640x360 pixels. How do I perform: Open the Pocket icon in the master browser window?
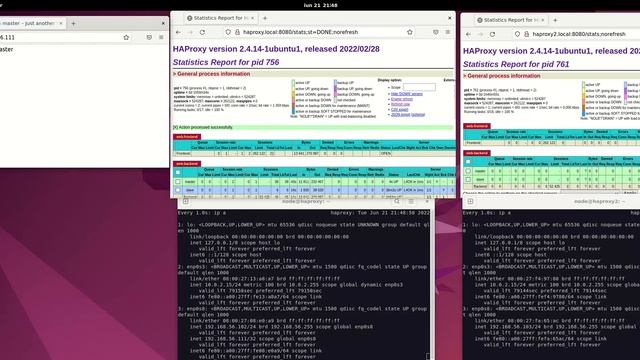[149, 37]
